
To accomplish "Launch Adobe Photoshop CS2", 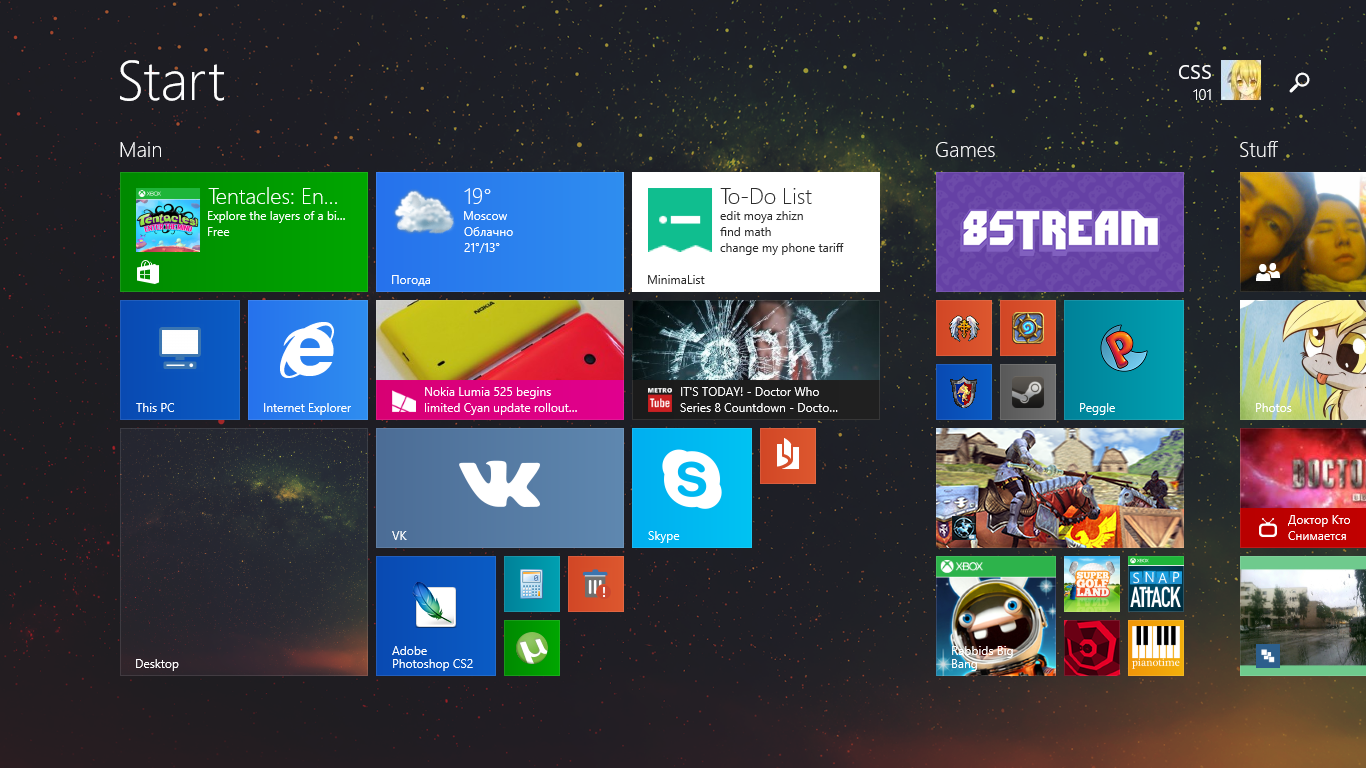I will point(436,616).
